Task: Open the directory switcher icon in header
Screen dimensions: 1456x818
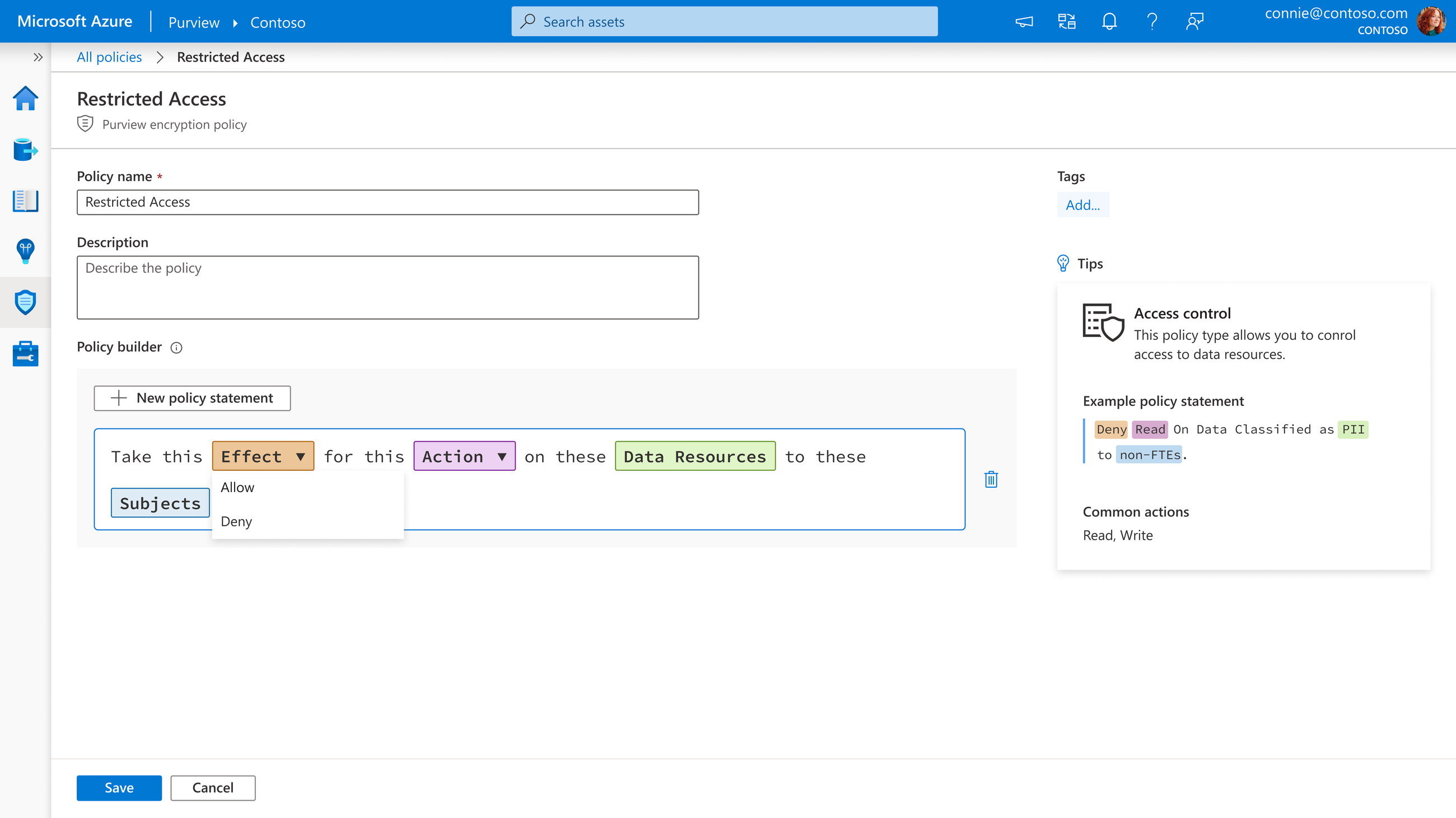Action: coord(1067,22)
